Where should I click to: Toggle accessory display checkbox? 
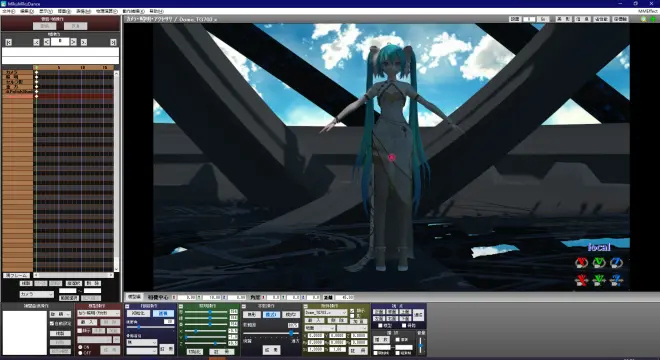352,311
